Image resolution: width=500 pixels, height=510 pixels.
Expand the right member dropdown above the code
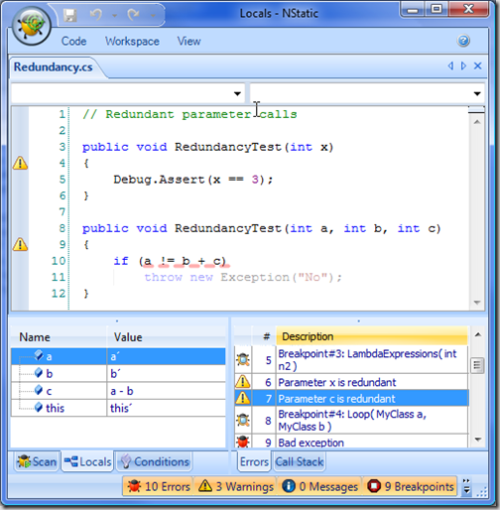click(x=477, y=94)
